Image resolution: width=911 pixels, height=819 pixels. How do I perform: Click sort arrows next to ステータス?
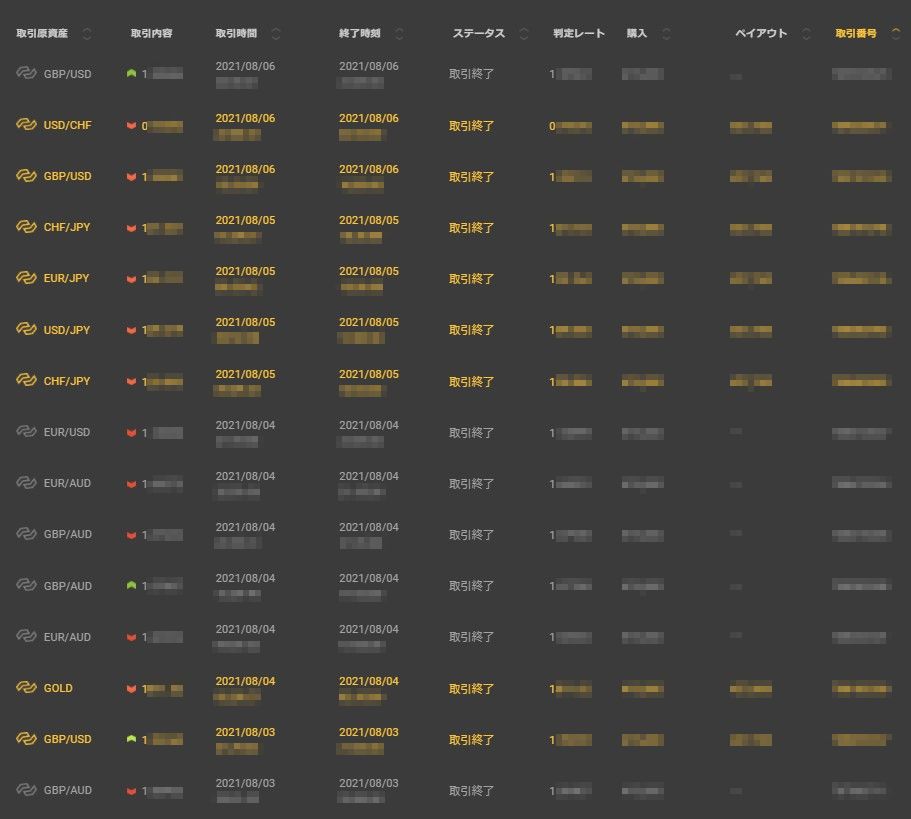point(524,34)
